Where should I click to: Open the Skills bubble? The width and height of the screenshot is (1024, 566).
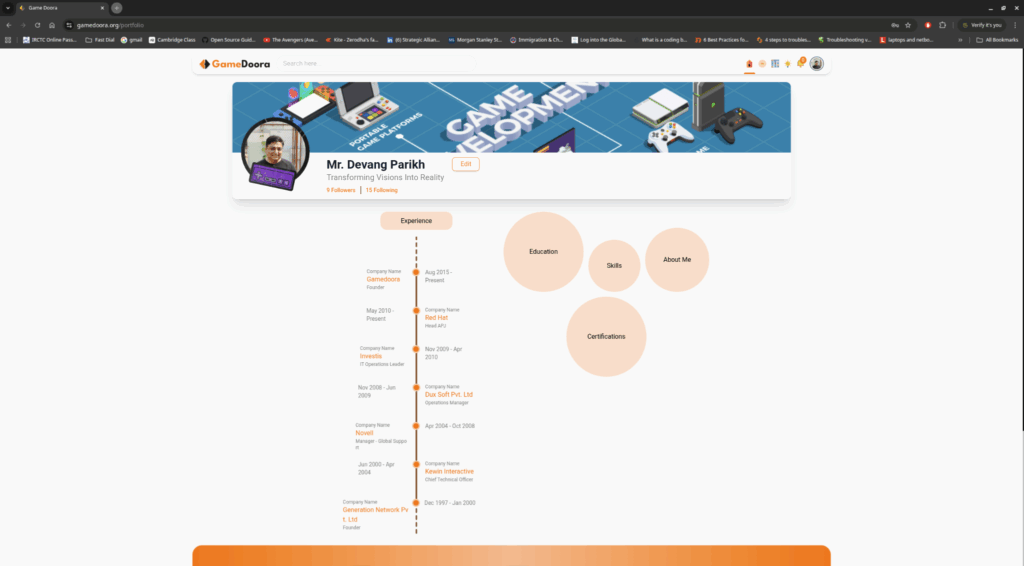pos(614,266)
